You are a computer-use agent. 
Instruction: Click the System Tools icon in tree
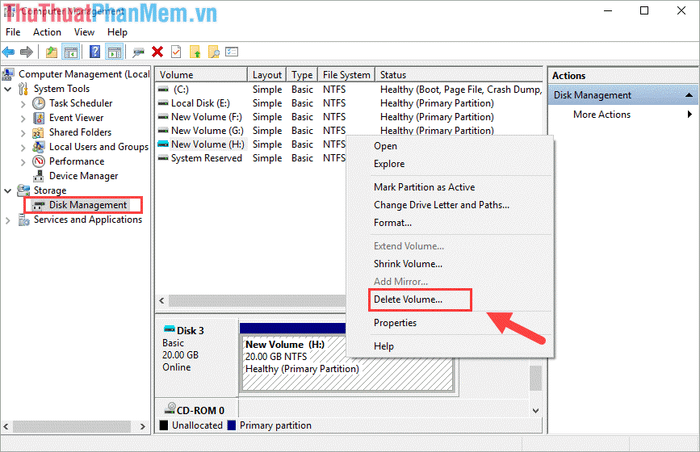(23, 89)
